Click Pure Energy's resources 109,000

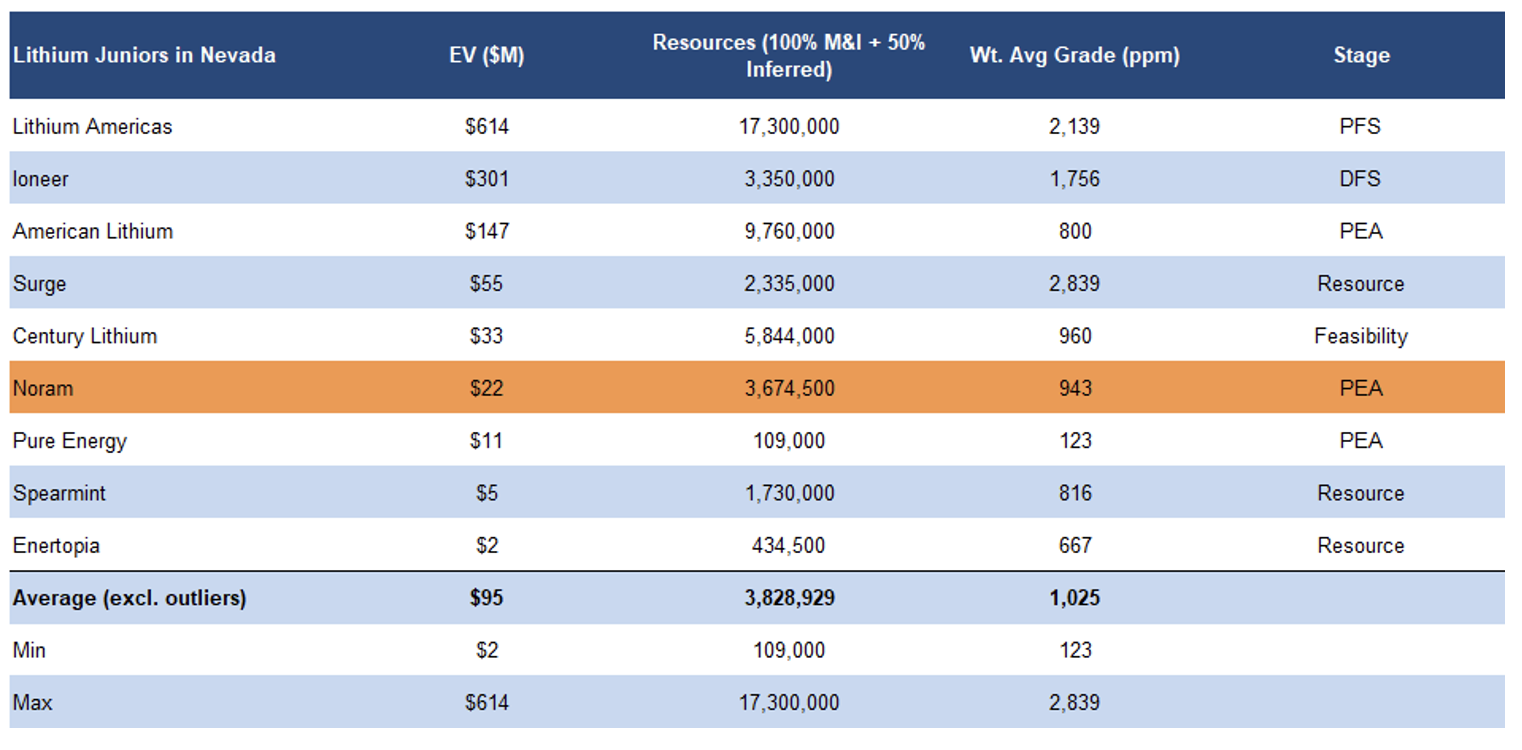pyautogui.click(x=789, y=441)
